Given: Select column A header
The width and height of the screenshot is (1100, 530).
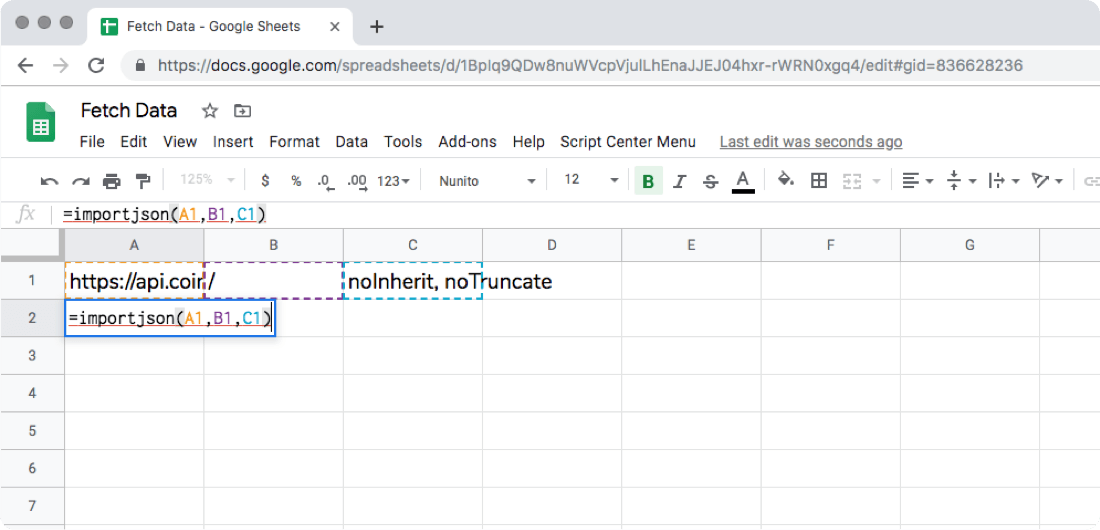Looking at the screenshot, I should 134,244.
